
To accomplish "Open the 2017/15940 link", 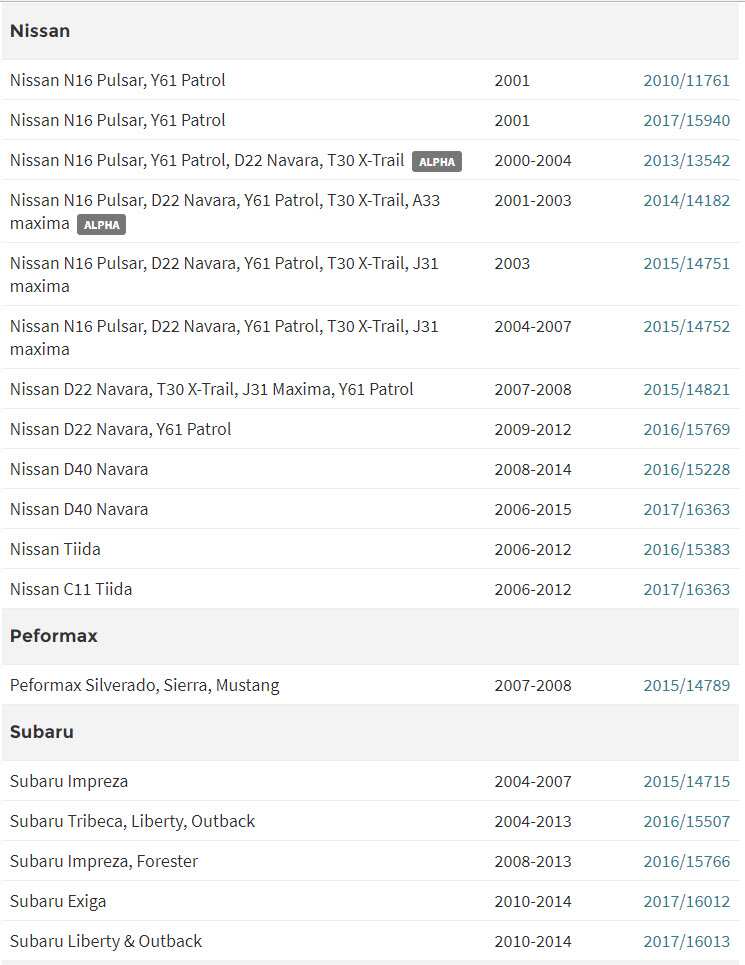I will 686,121.
